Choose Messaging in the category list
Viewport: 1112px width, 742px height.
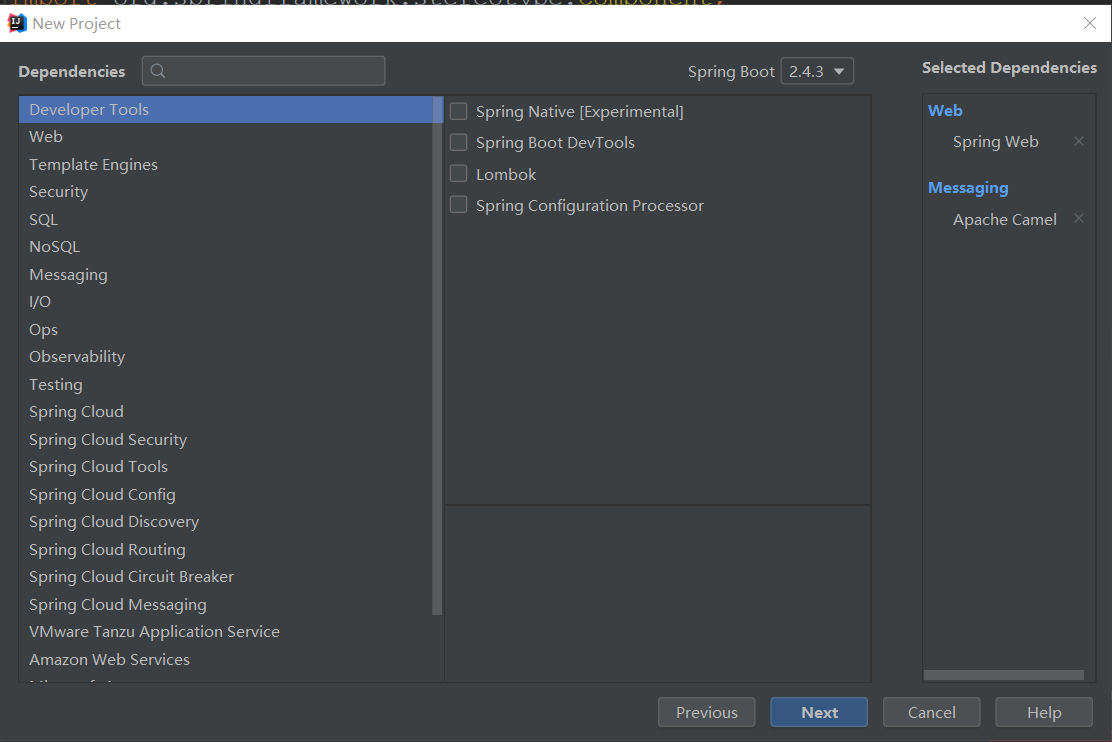tap(226, 275)
